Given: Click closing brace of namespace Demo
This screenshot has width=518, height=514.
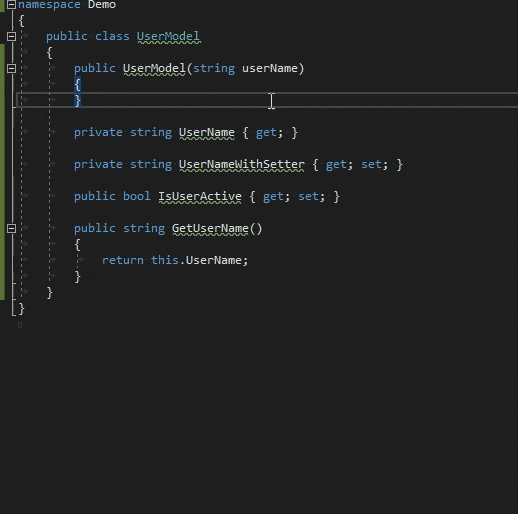Looking at the screenshot, I should [x=21, y=309].
